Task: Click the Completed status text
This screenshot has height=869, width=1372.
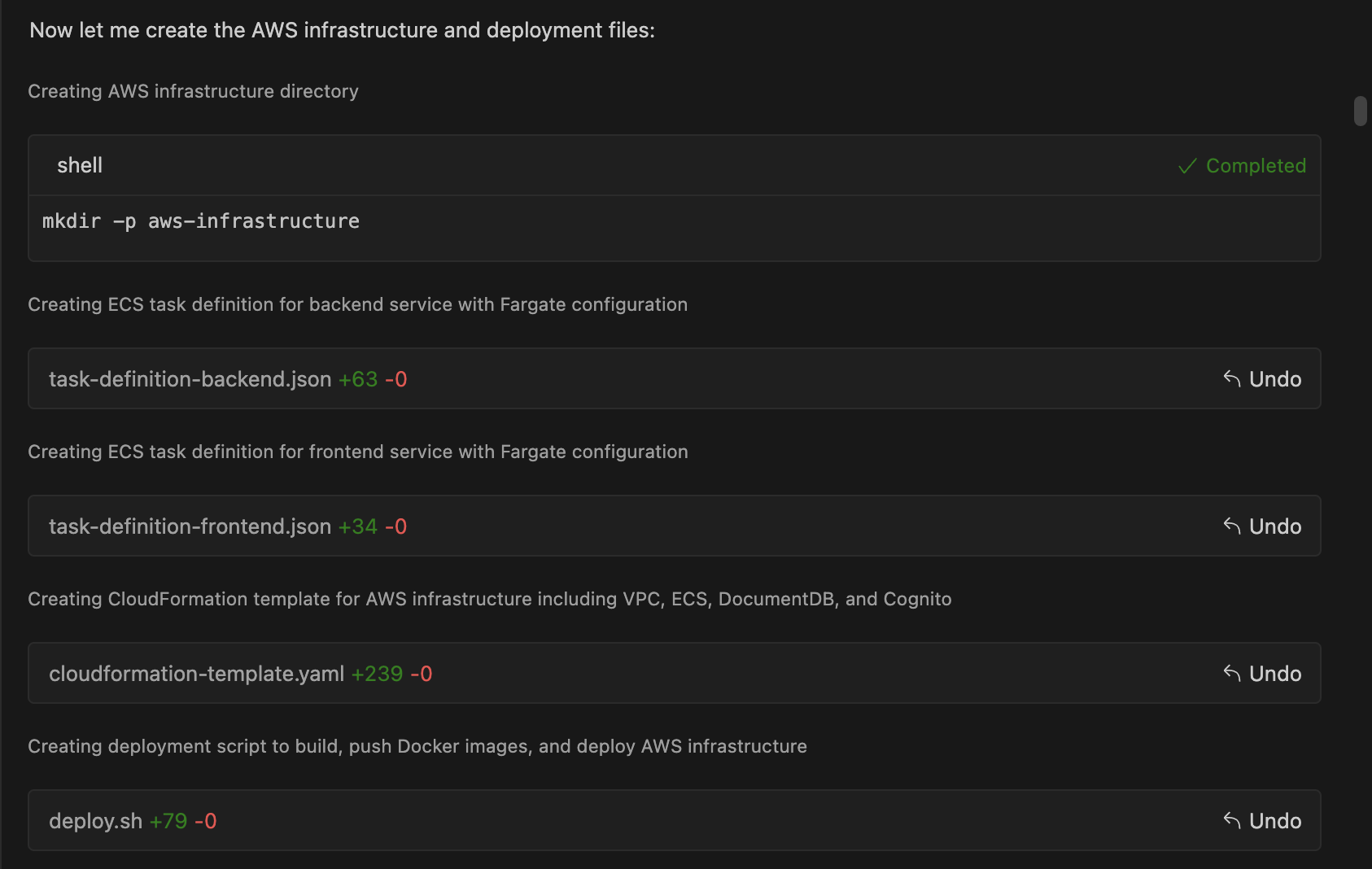Action: [1256, 166]
